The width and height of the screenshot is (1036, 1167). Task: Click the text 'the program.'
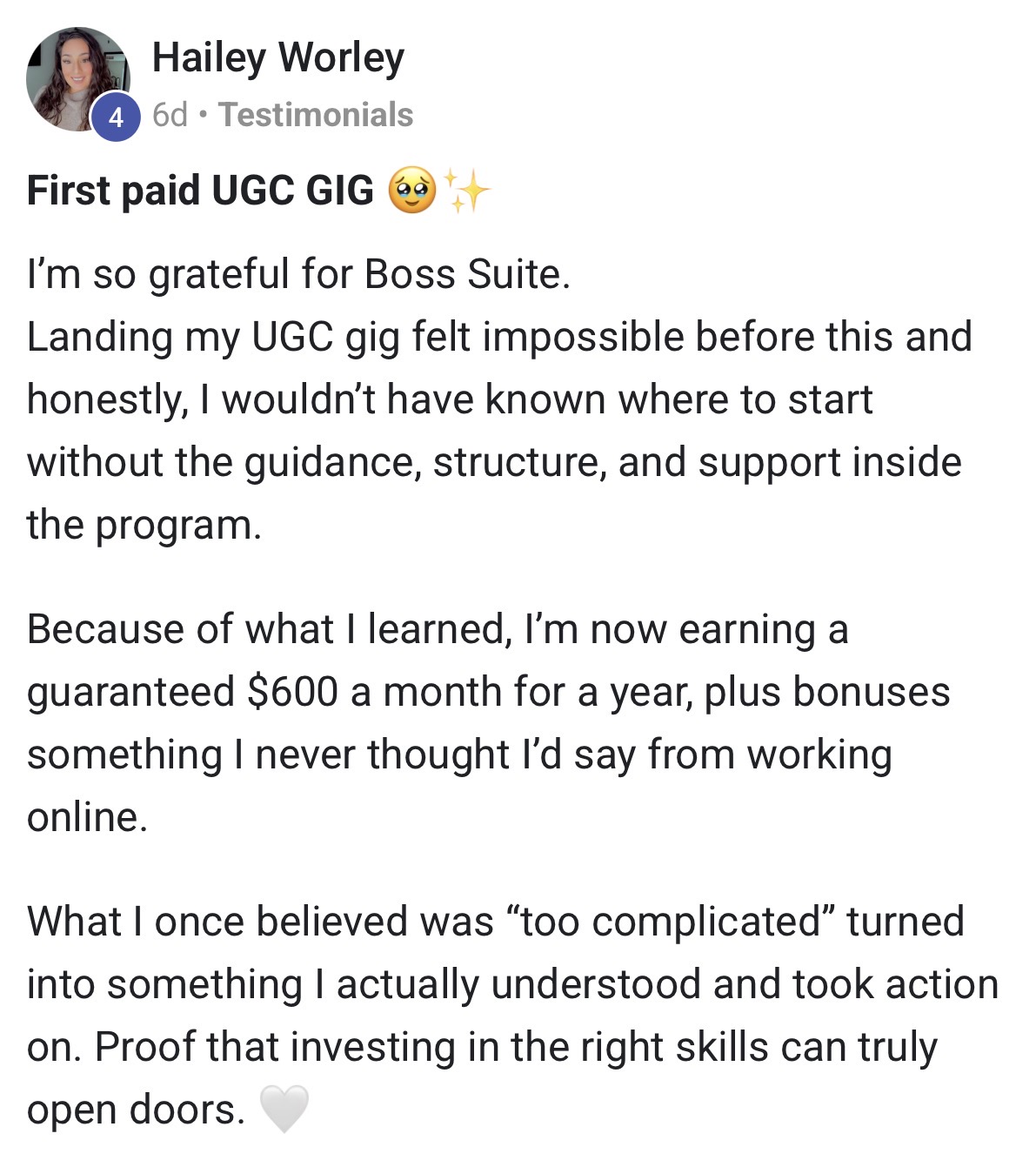pos(144,525)
